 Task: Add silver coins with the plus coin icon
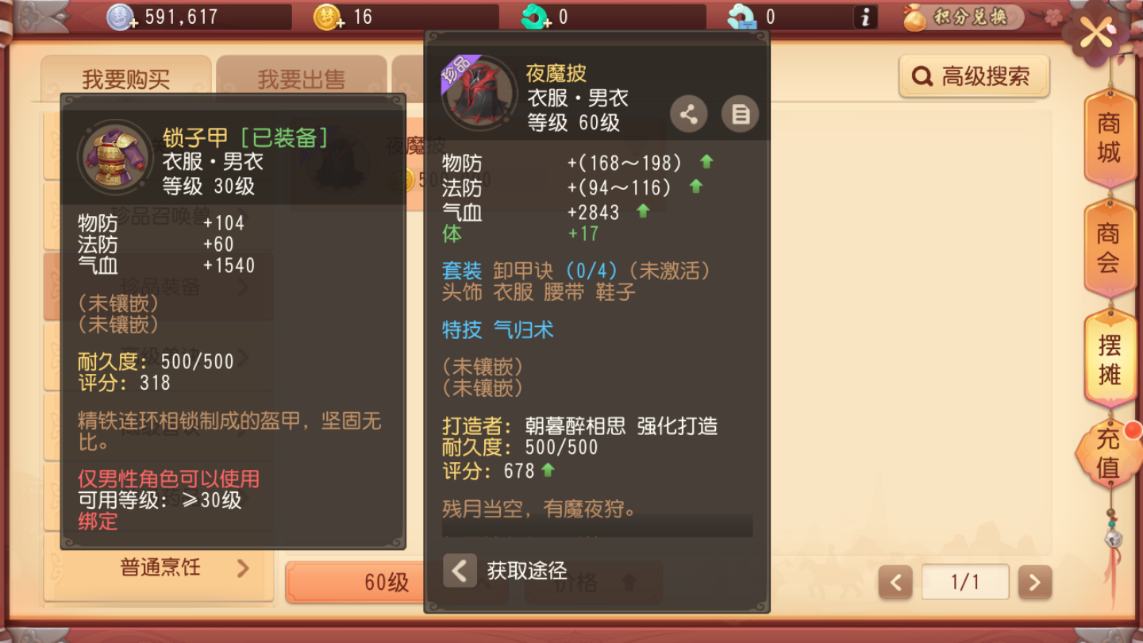121,17
